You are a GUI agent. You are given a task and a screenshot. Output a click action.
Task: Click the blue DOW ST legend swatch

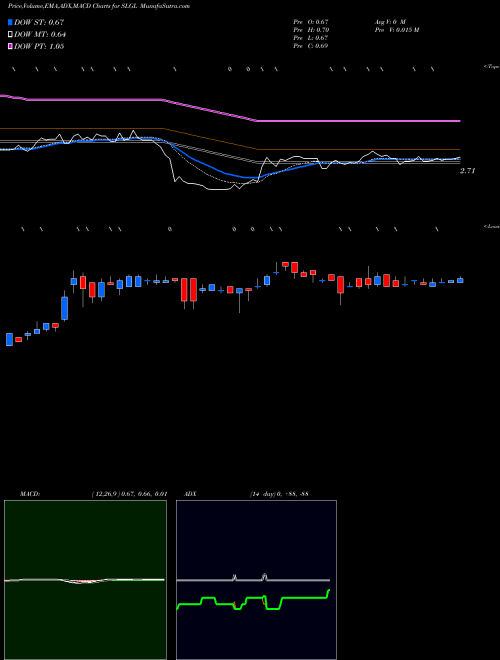point(10,22)
